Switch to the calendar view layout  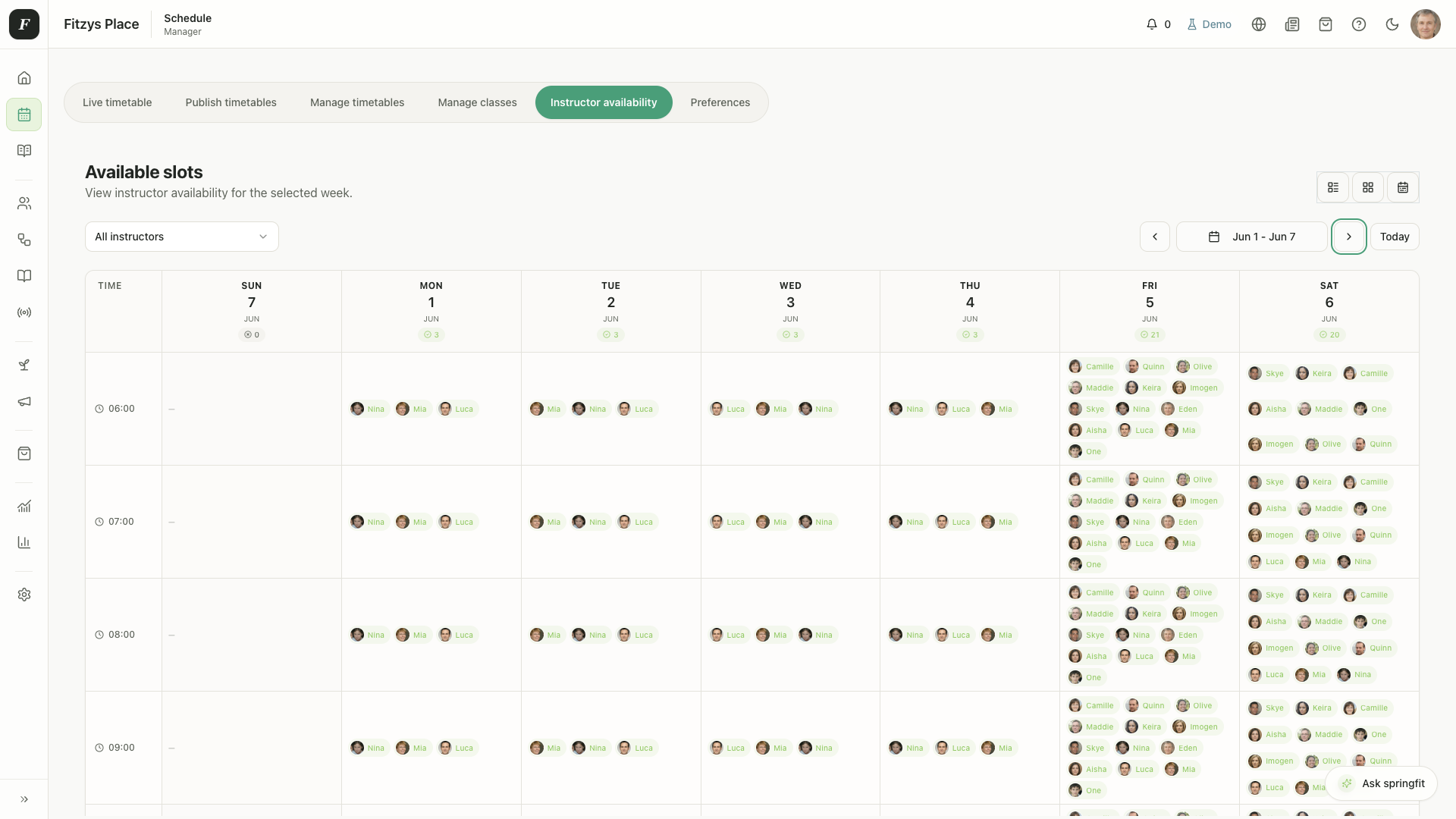(x=1403, y=187)
